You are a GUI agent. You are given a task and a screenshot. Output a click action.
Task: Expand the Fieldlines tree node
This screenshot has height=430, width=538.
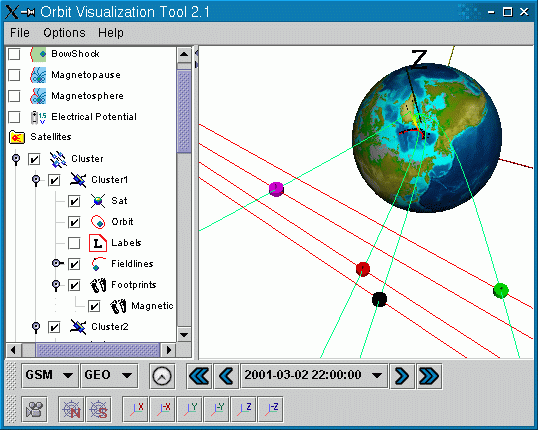pyautogui.click(x=58, y=263)
